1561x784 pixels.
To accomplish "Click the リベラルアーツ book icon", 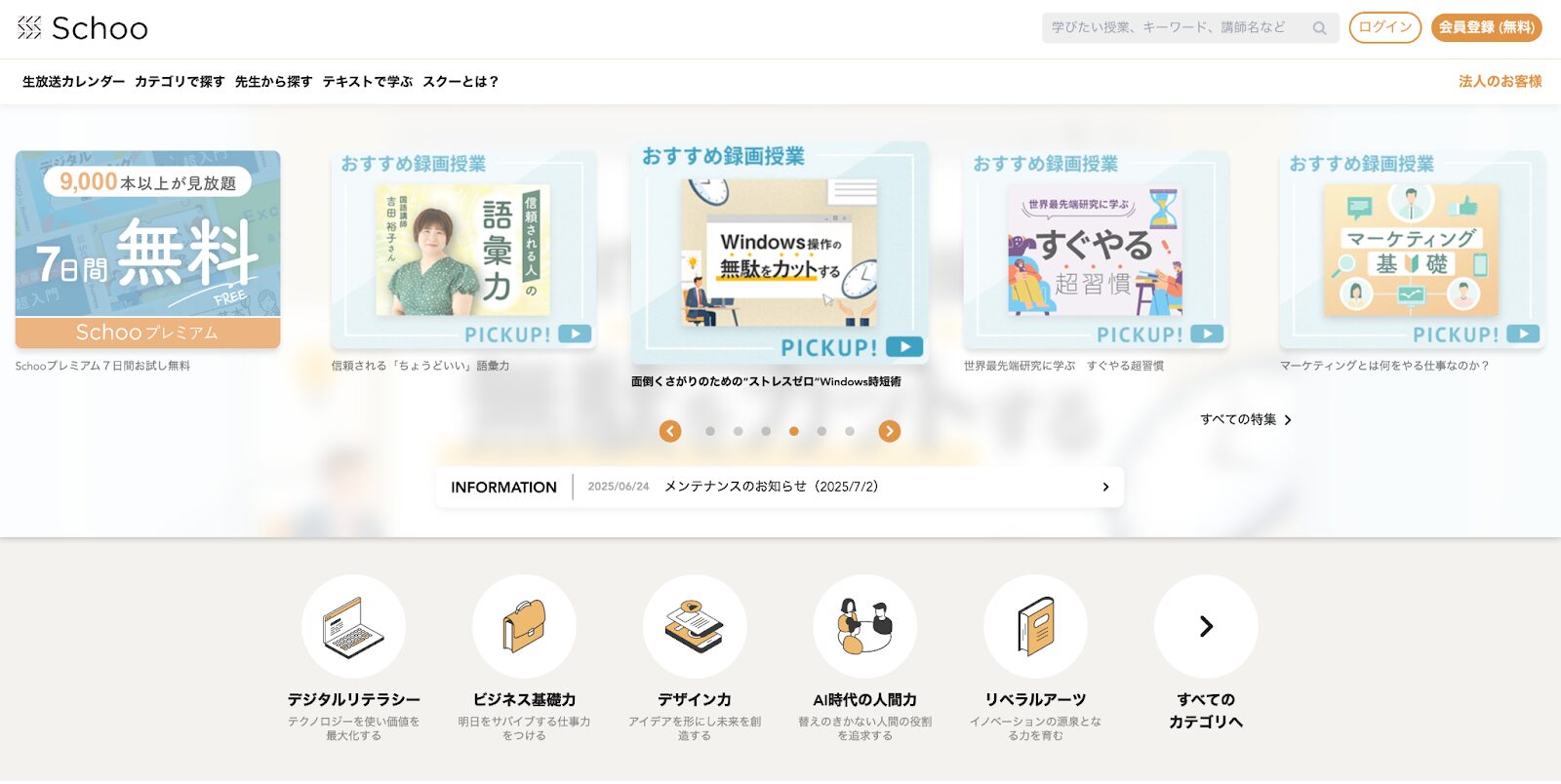I will 1035,626.
